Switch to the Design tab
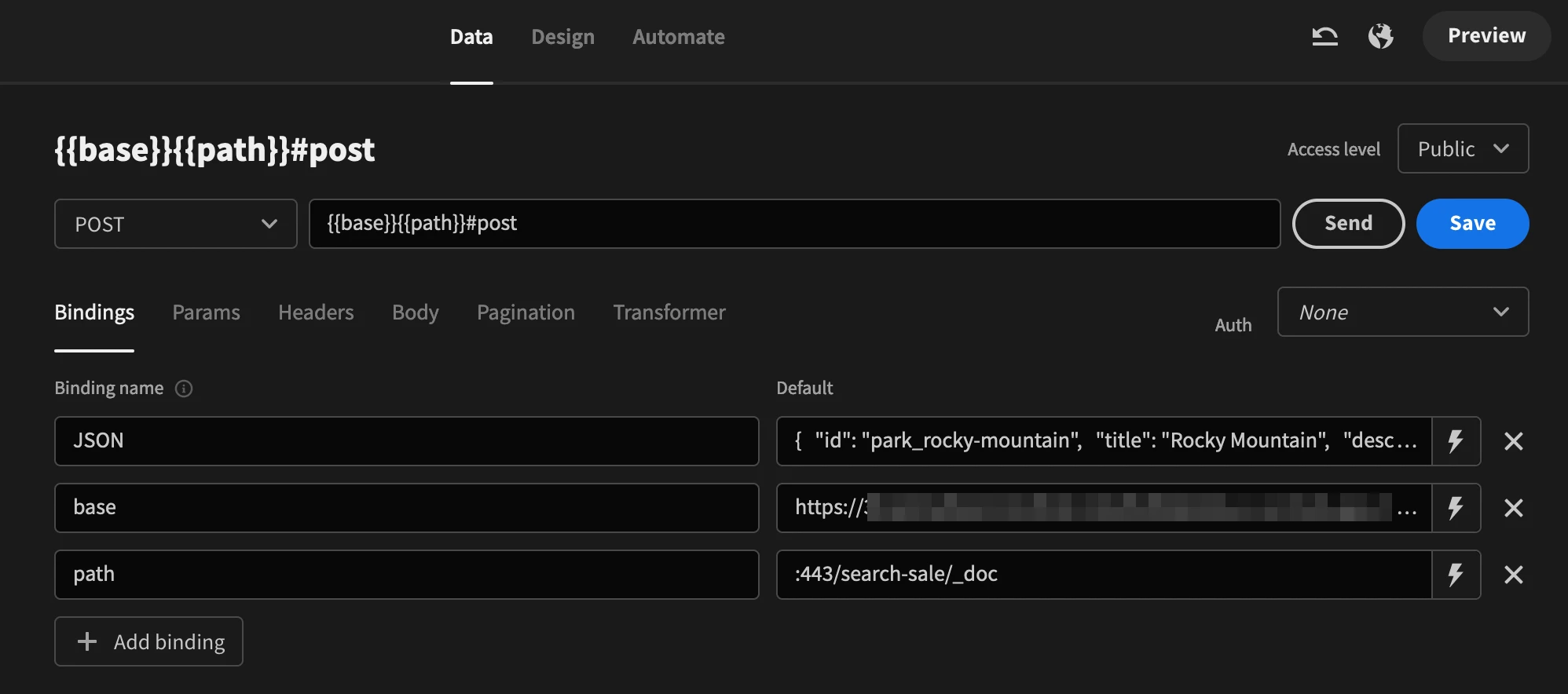Image resolution: width=1568 pixels, height=694 pixels. coord(562,37)
